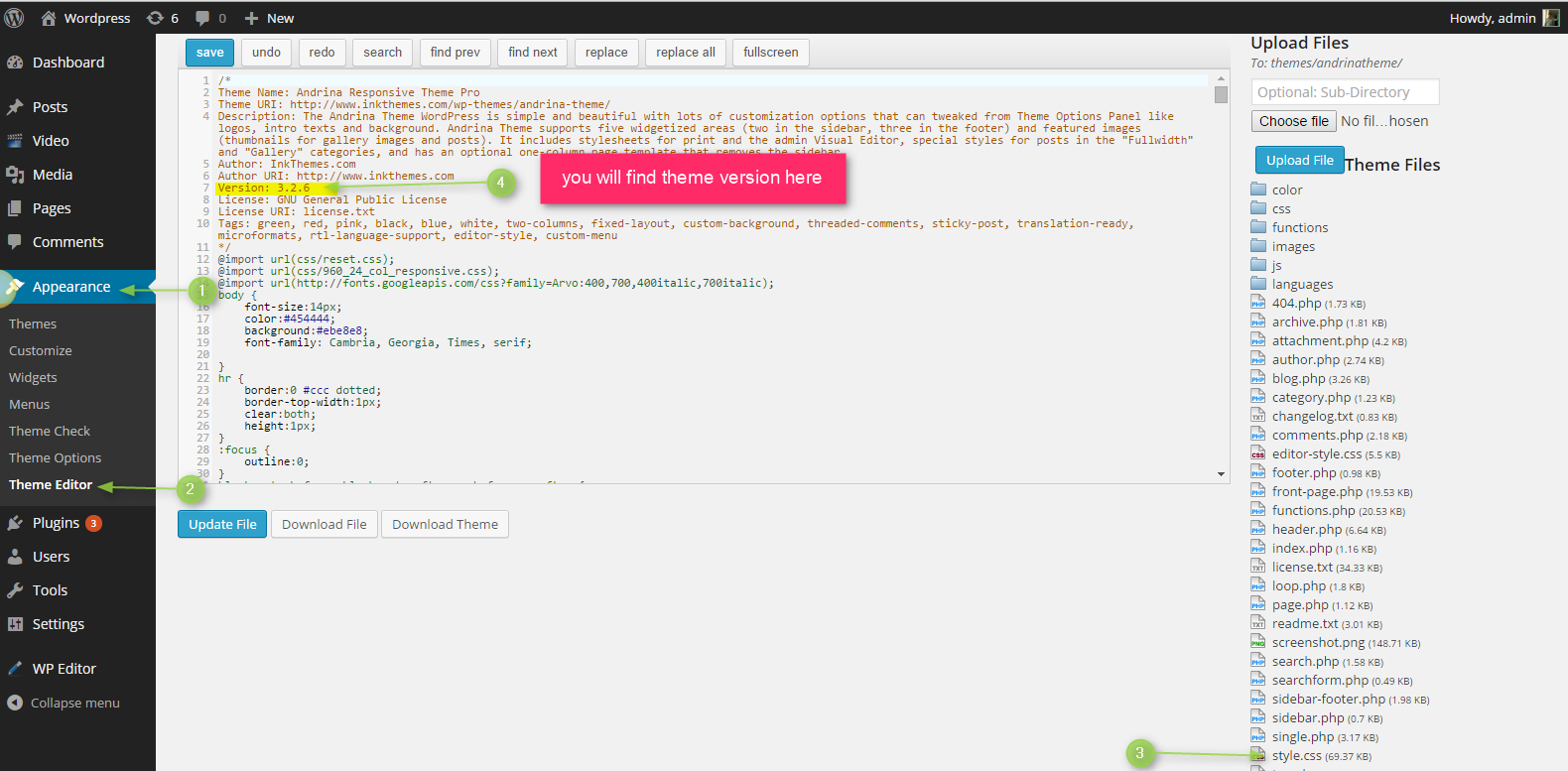Click the Plugins plug icon
Screen dimensions: 1568x771
coord(15,523)
